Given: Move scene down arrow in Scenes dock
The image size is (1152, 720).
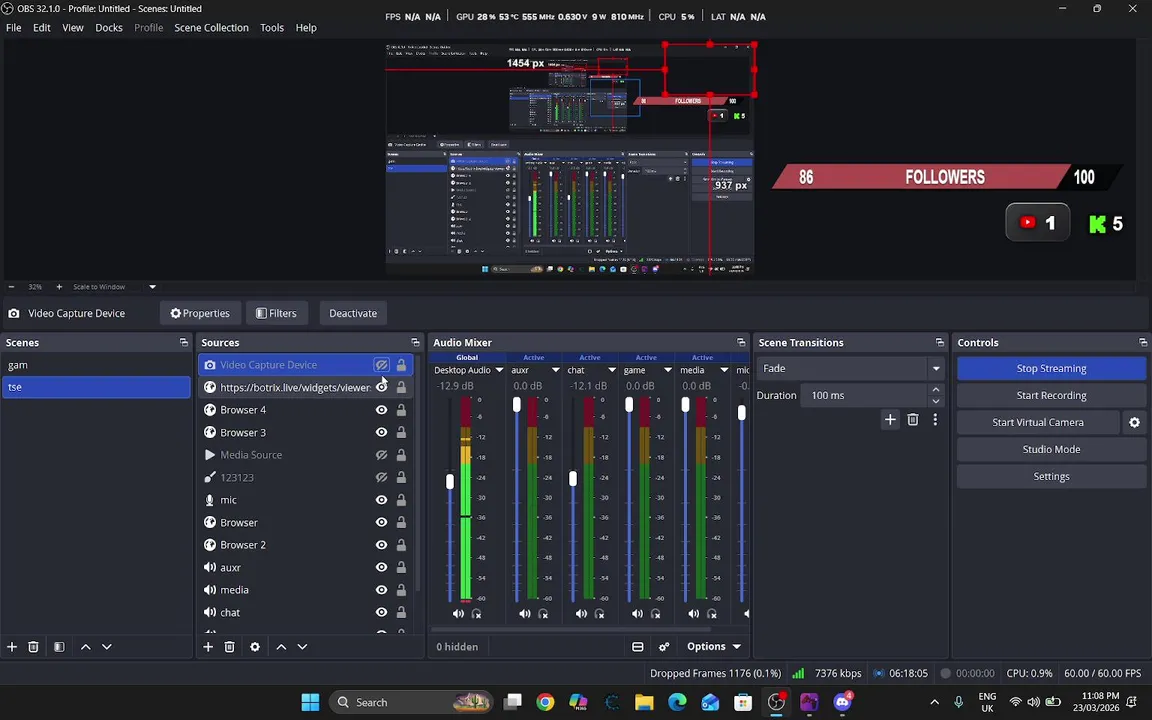Looking at the screenshot, I should (107, 647).
